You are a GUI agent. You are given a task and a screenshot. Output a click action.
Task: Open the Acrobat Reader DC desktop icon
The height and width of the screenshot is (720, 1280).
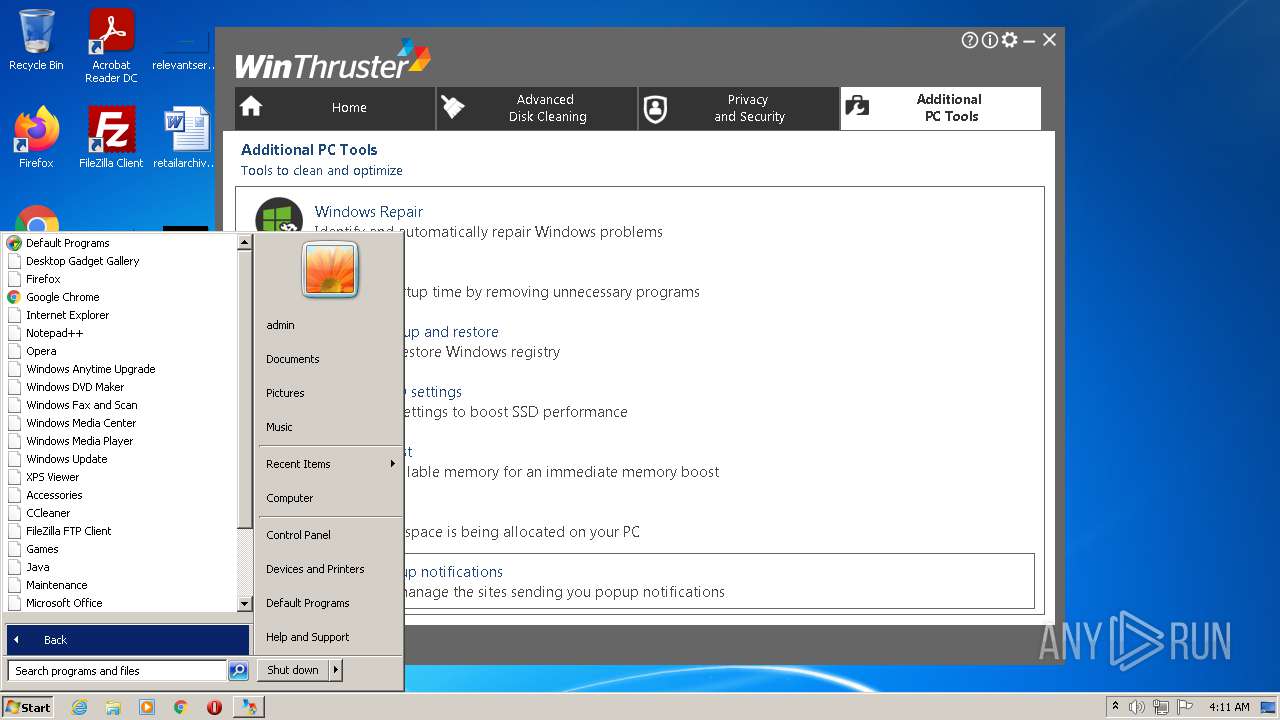(x=111, y=46)
